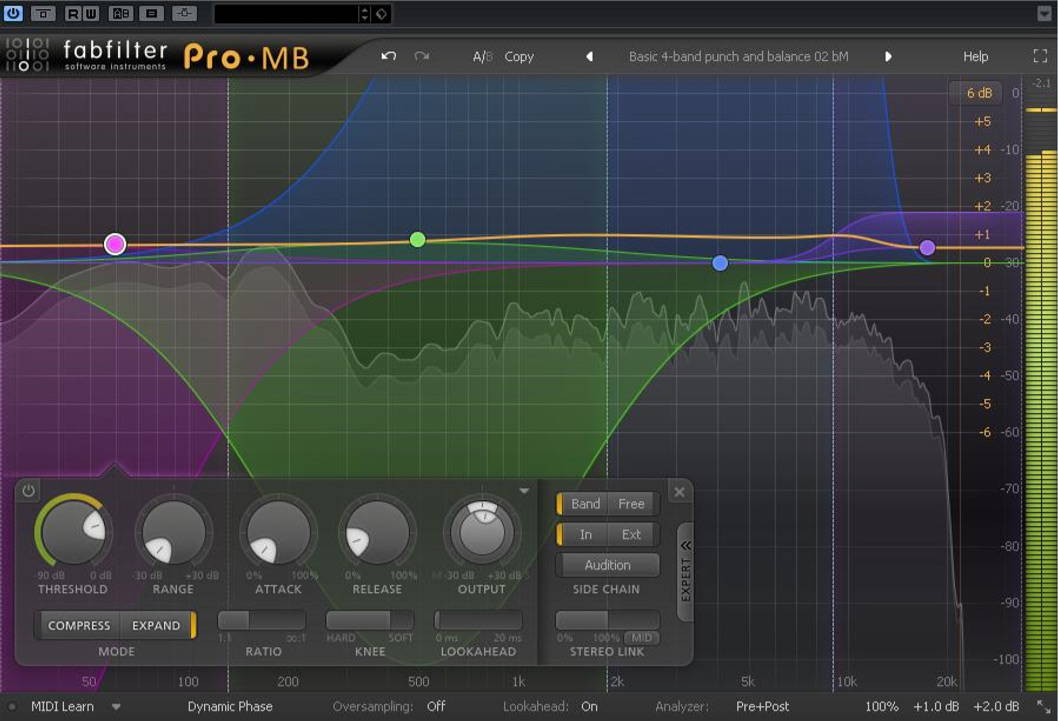Toggle A/B state comparison
This screenshot has height=721, width=1058.
pos(482,57)
